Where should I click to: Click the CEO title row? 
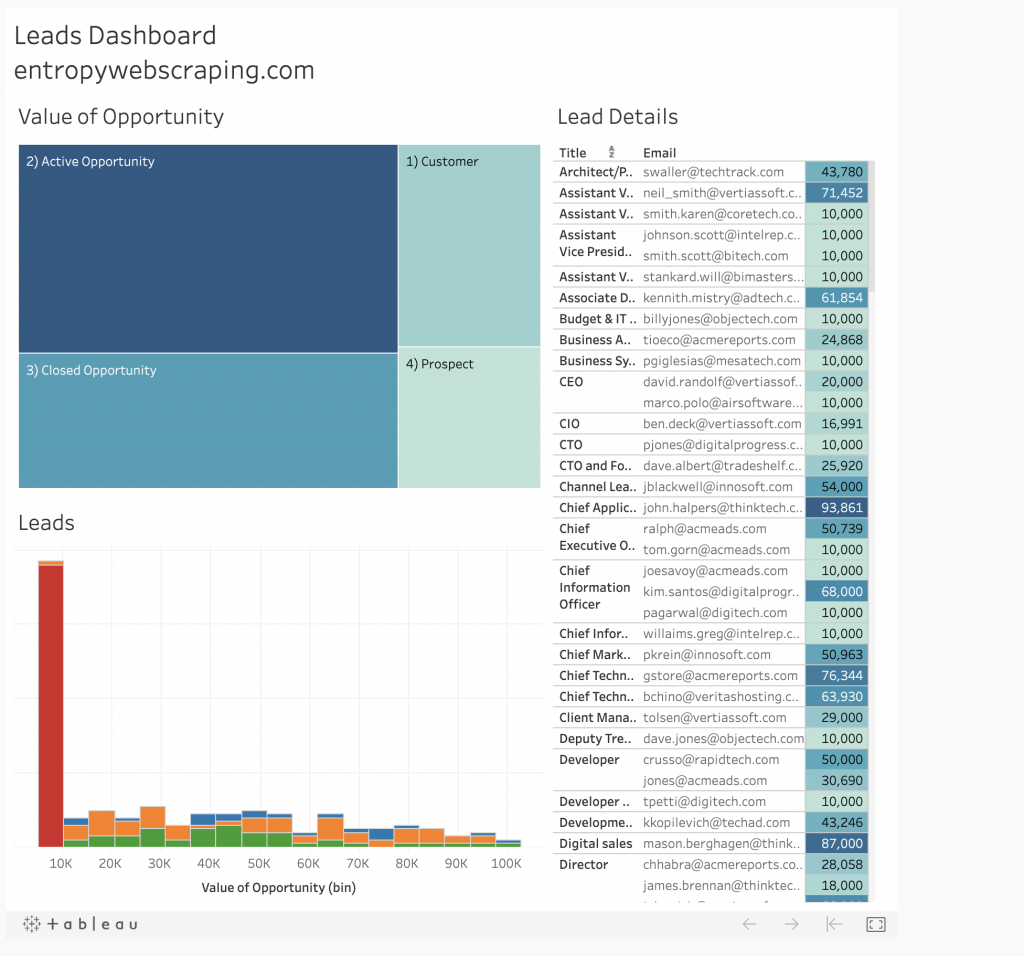pyautogui.click(x=571, y=381)
